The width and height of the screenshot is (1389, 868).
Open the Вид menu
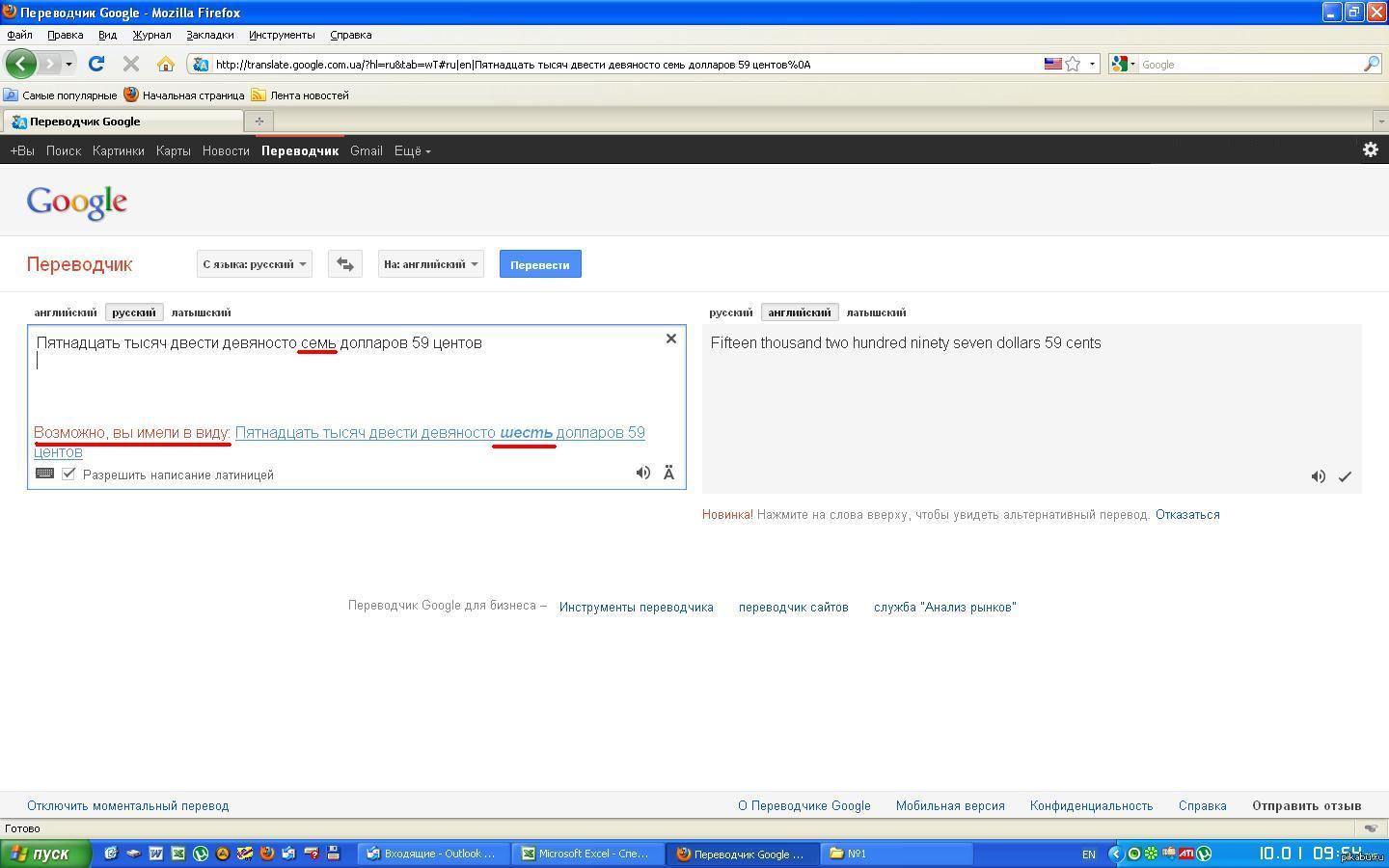(107, 35)
